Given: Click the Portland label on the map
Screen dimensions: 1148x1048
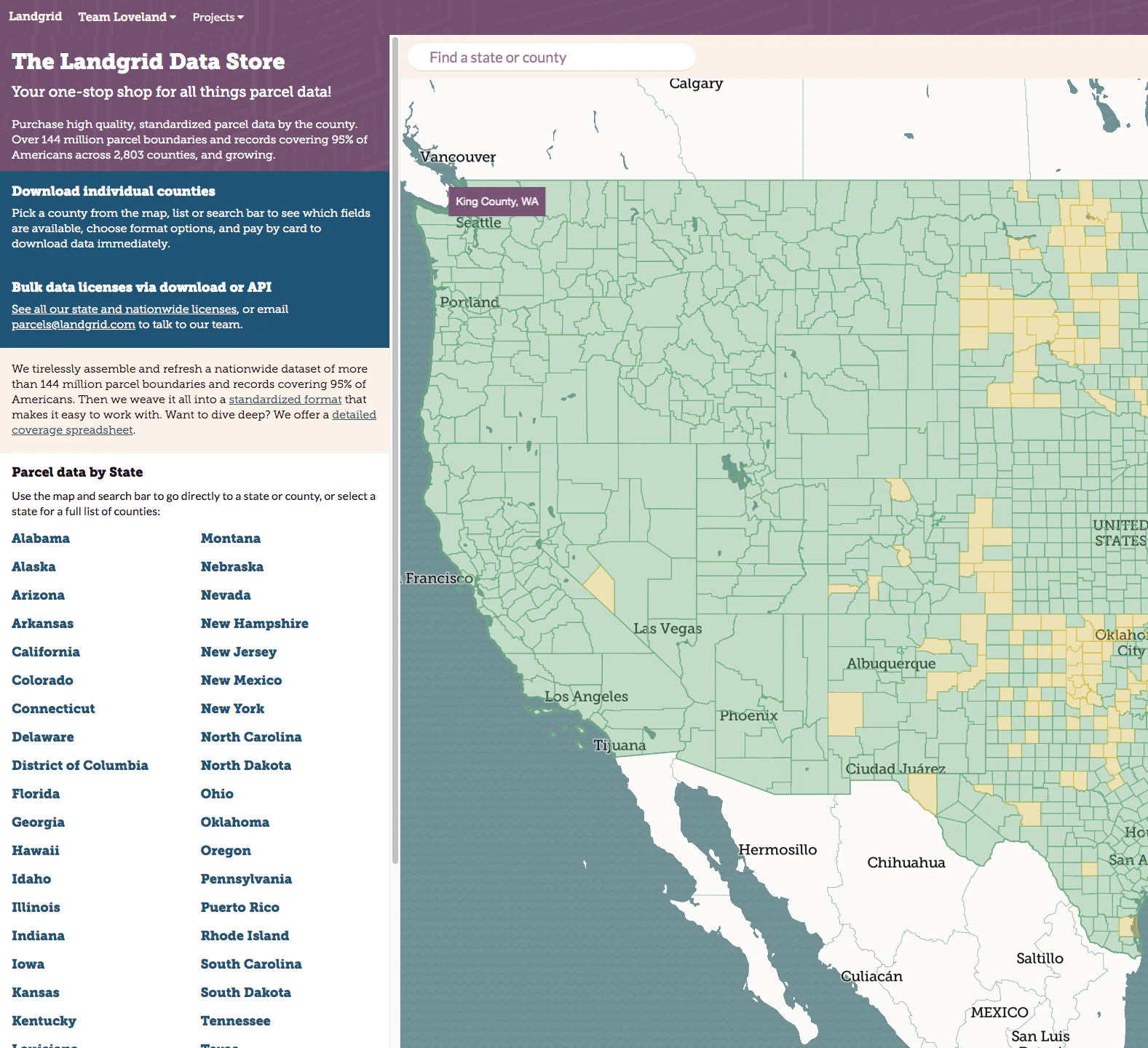Looking at the screenshot, I should click(470, 302).
